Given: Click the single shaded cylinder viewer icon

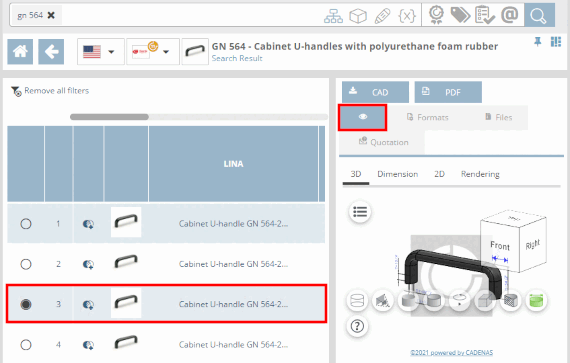Looking at the screenshot, I should click(x=408, y=301).
